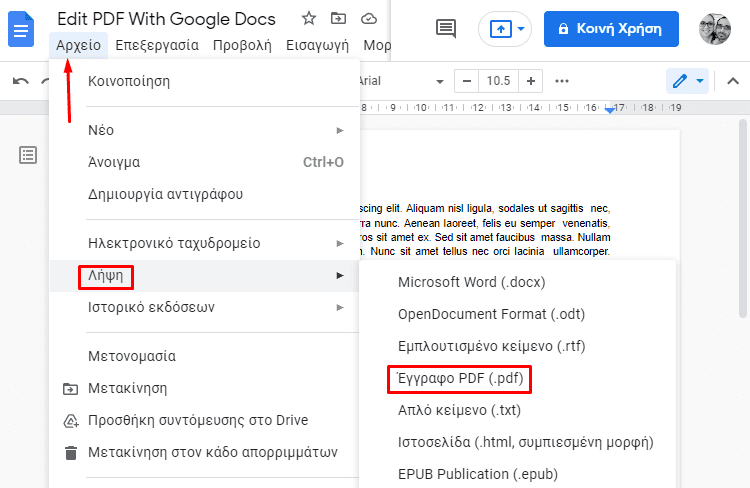
Task: Select Δημιουργία αντιγράφου
Action: pyautogui.click(x=205, y=194)
